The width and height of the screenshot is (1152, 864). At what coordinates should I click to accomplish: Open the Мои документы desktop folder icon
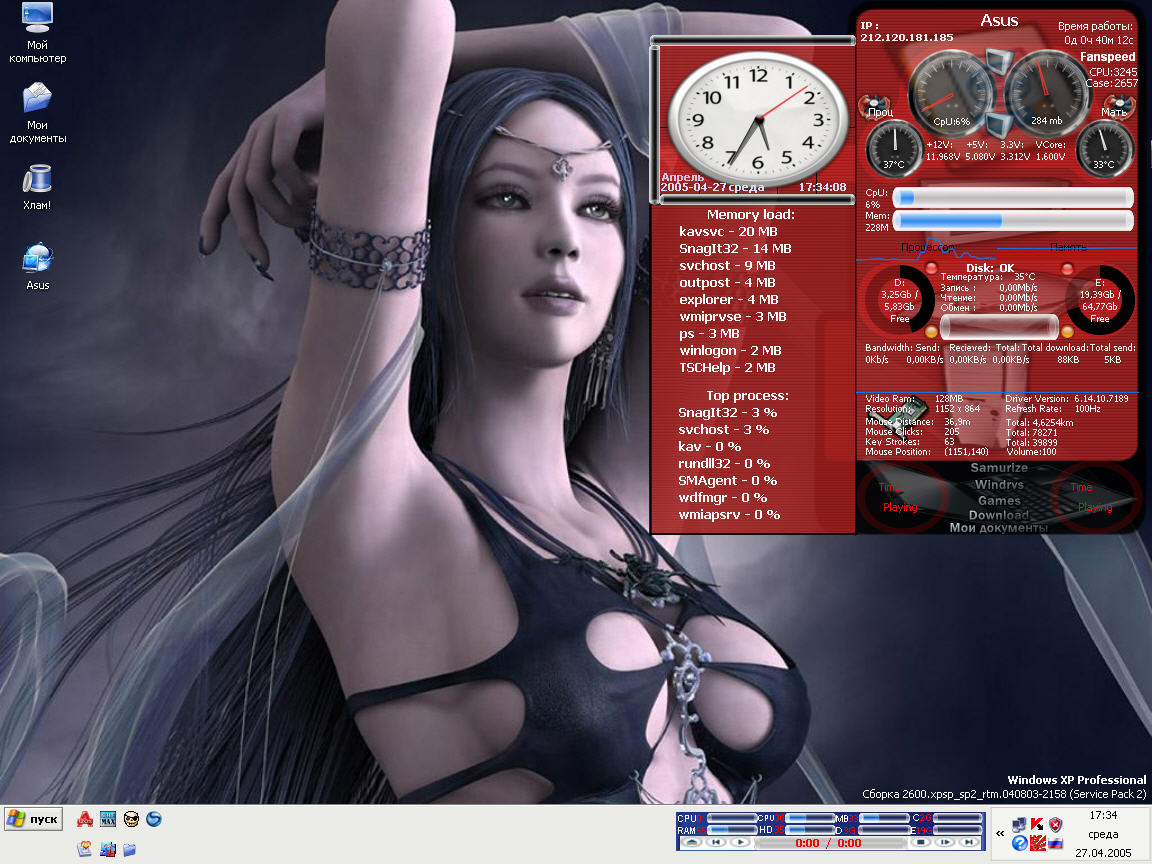[37, 112]
